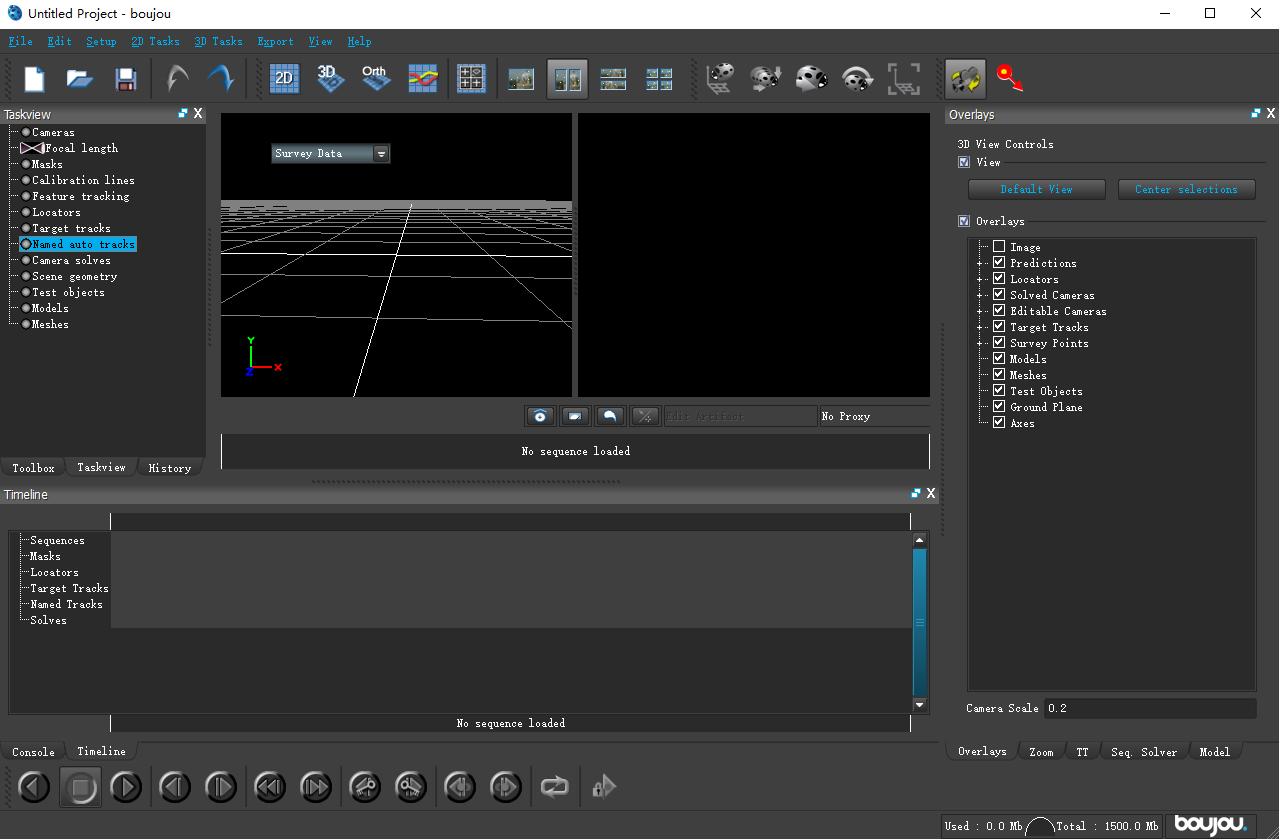Open the File menu
This screenshot has height=839, width=1279.
point(20,41)
